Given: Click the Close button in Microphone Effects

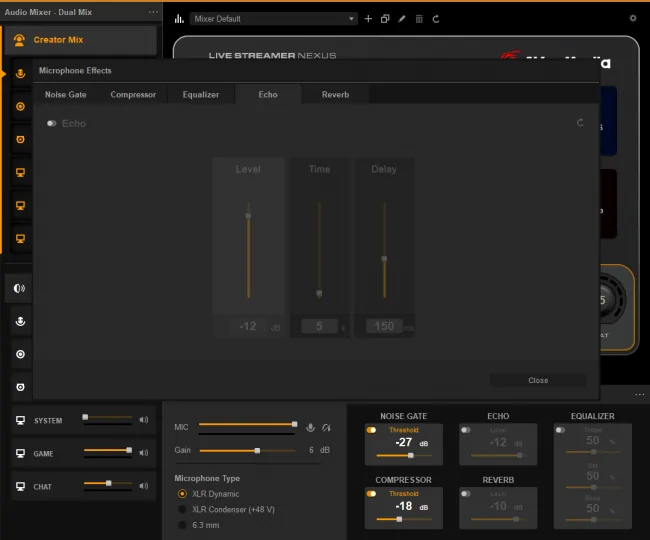Looking at the screenshot, I should [538, 380].
